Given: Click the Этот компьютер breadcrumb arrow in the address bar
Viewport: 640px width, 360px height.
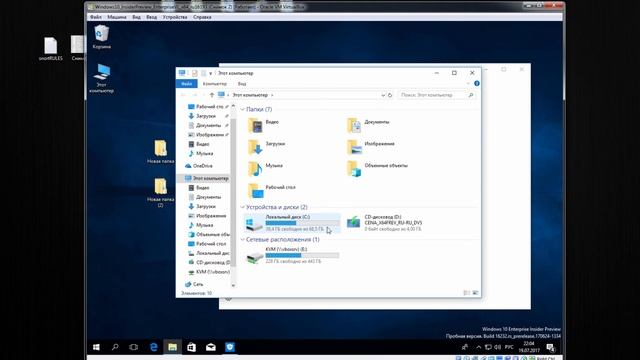Looking at the screenshot, I should 272,95.
